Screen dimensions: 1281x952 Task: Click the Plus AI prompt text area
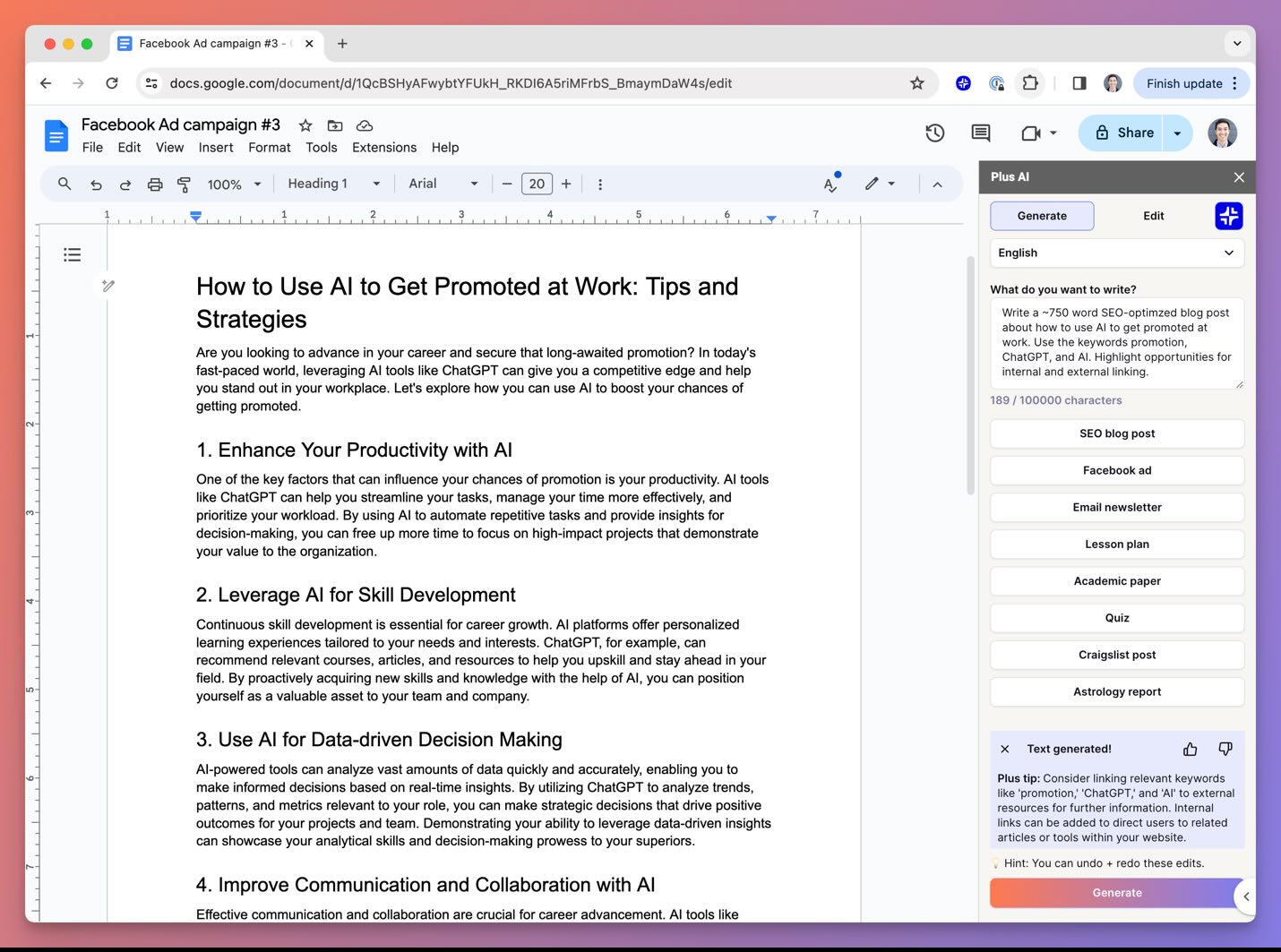[1116, 344]
